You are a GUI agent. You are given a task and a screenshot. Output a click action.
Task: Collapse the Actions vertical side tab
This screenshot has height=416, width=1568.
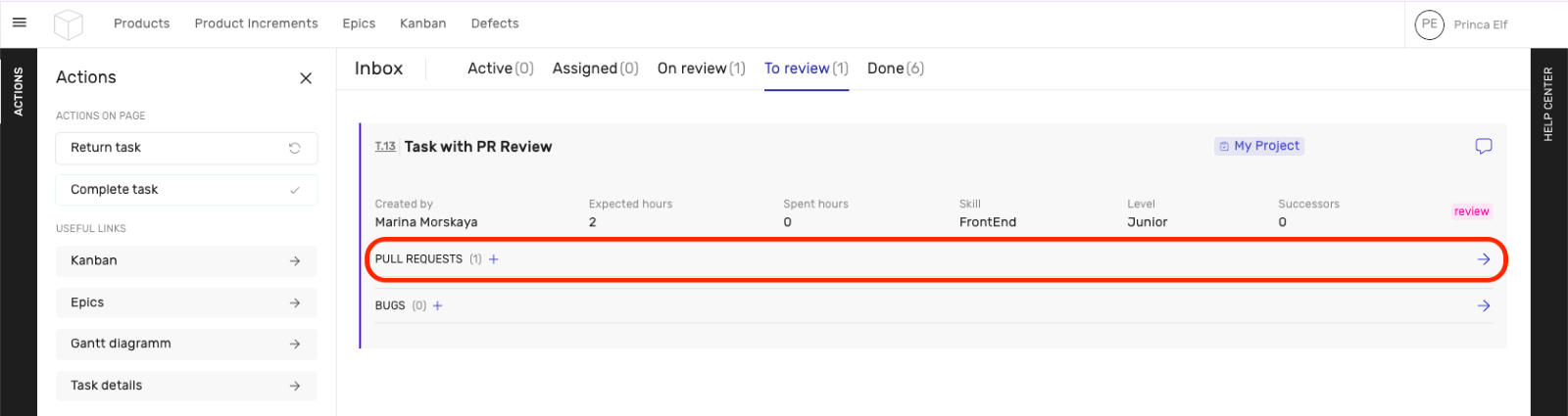pos(18,92)
